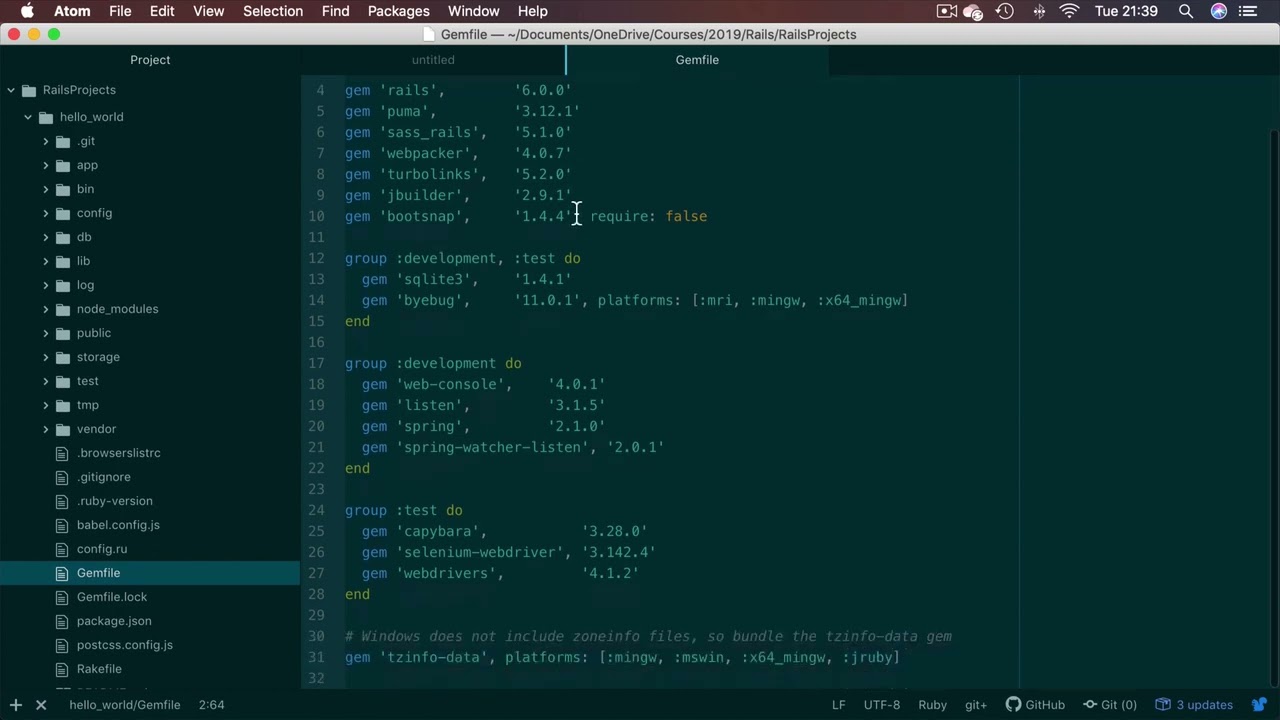Click the config.ru file icon
Screen dimensions: 1280x720
point(61,549)
